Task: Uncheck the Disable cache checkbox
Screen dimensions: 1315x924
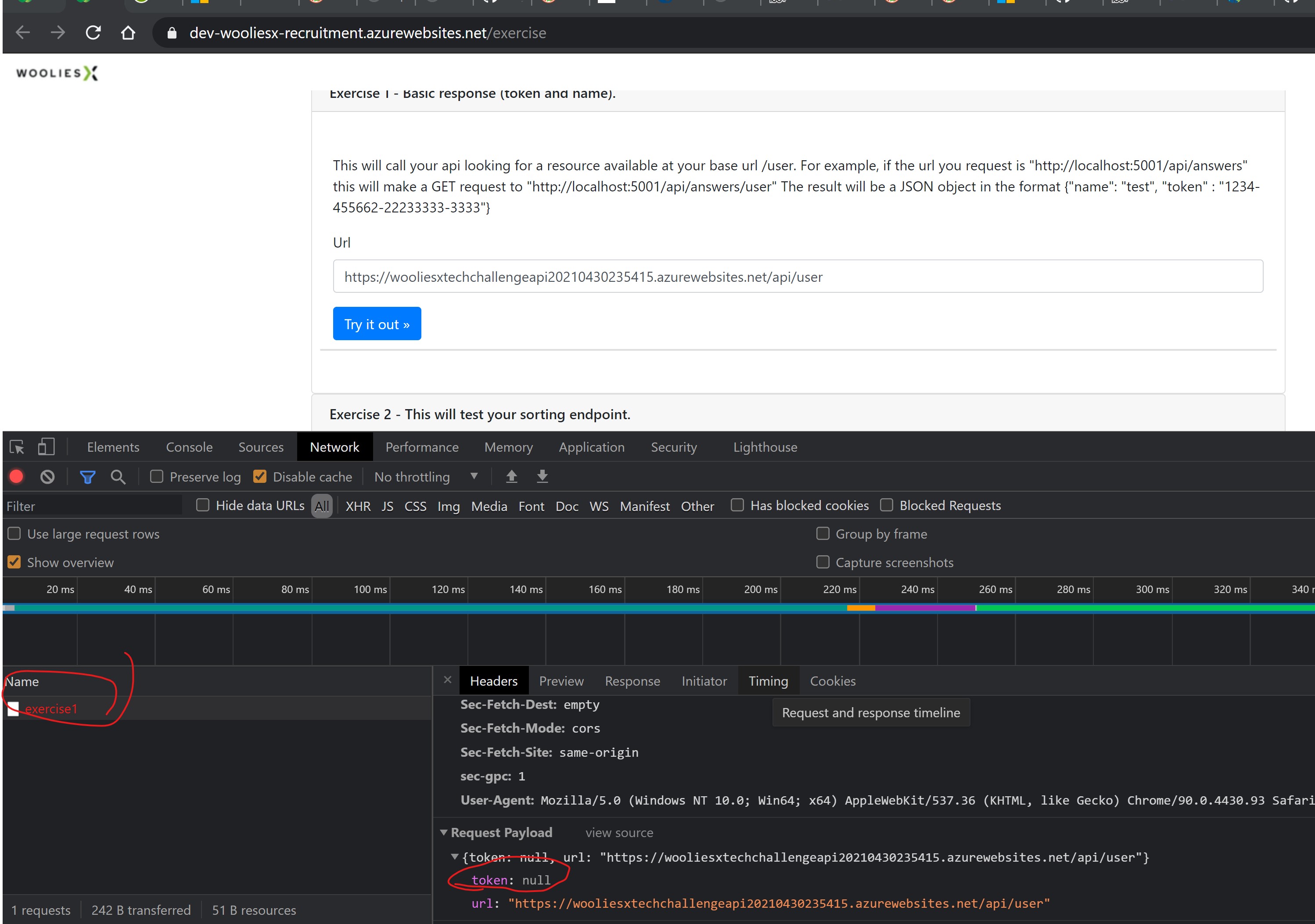Action: click(x=260, y=477)
